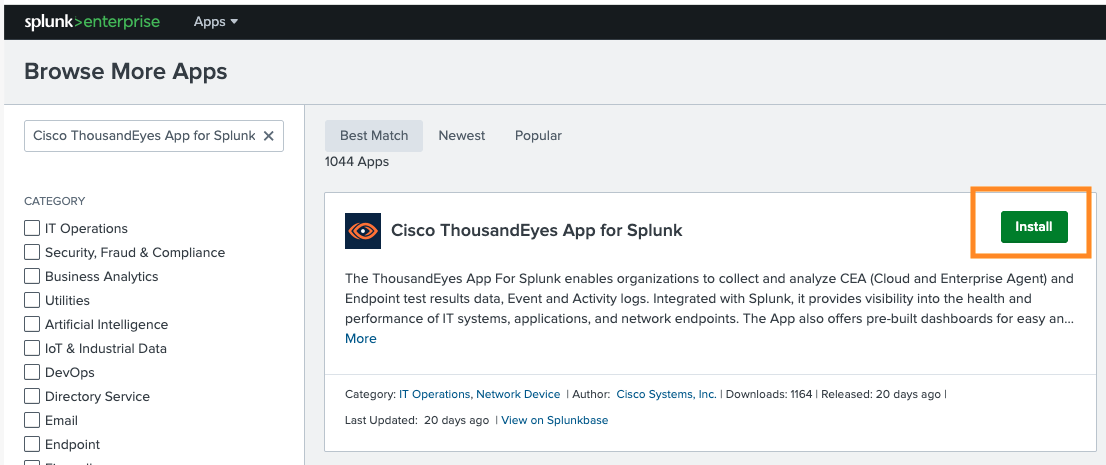This screenshot has height=465, width=1106.
Task: Enable Security, Fraud & Compliance filter
Action: pos(32,253)
